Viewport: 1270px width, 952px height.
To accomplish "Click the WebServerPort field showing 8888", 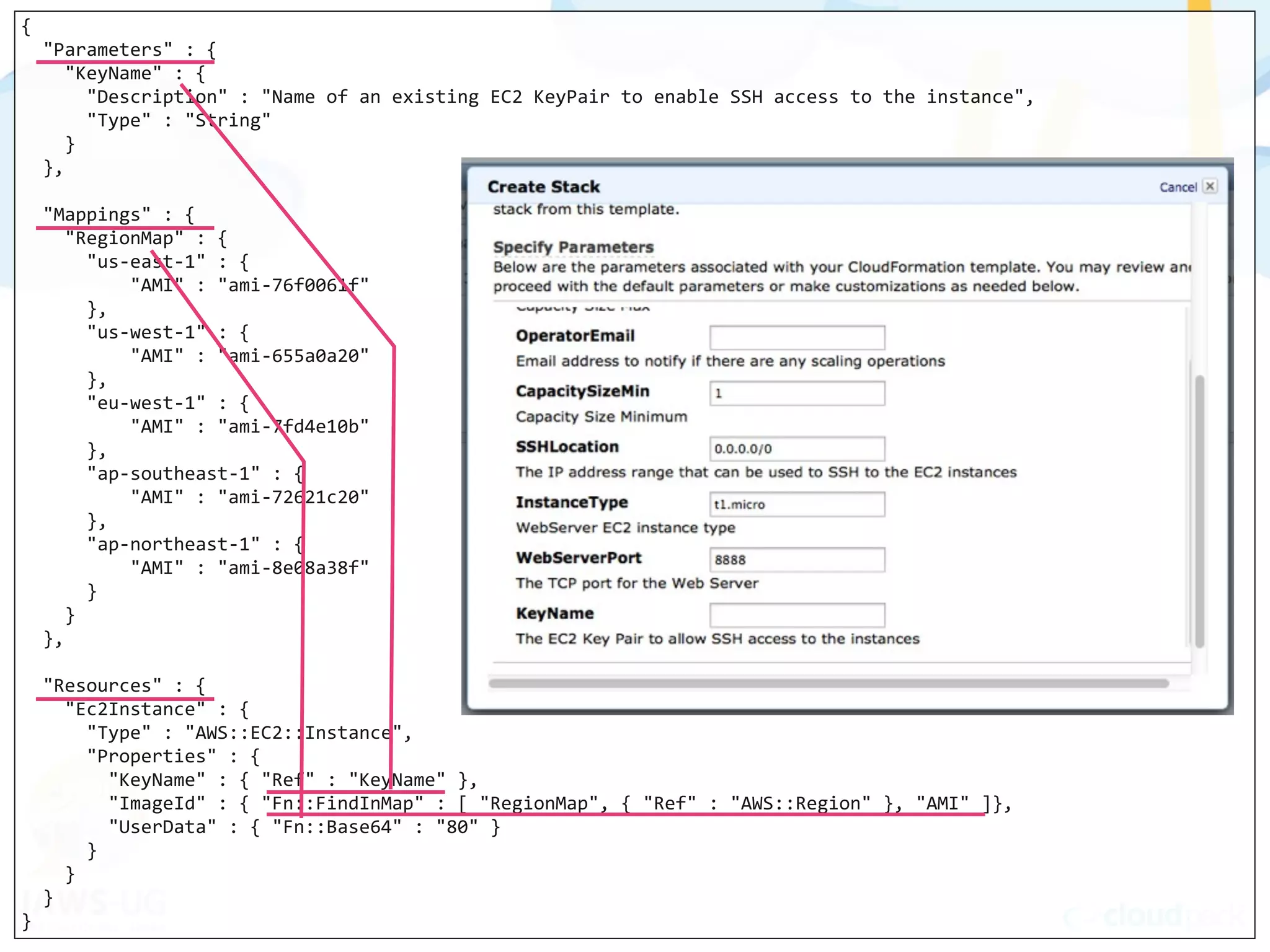I will [797, 560].
